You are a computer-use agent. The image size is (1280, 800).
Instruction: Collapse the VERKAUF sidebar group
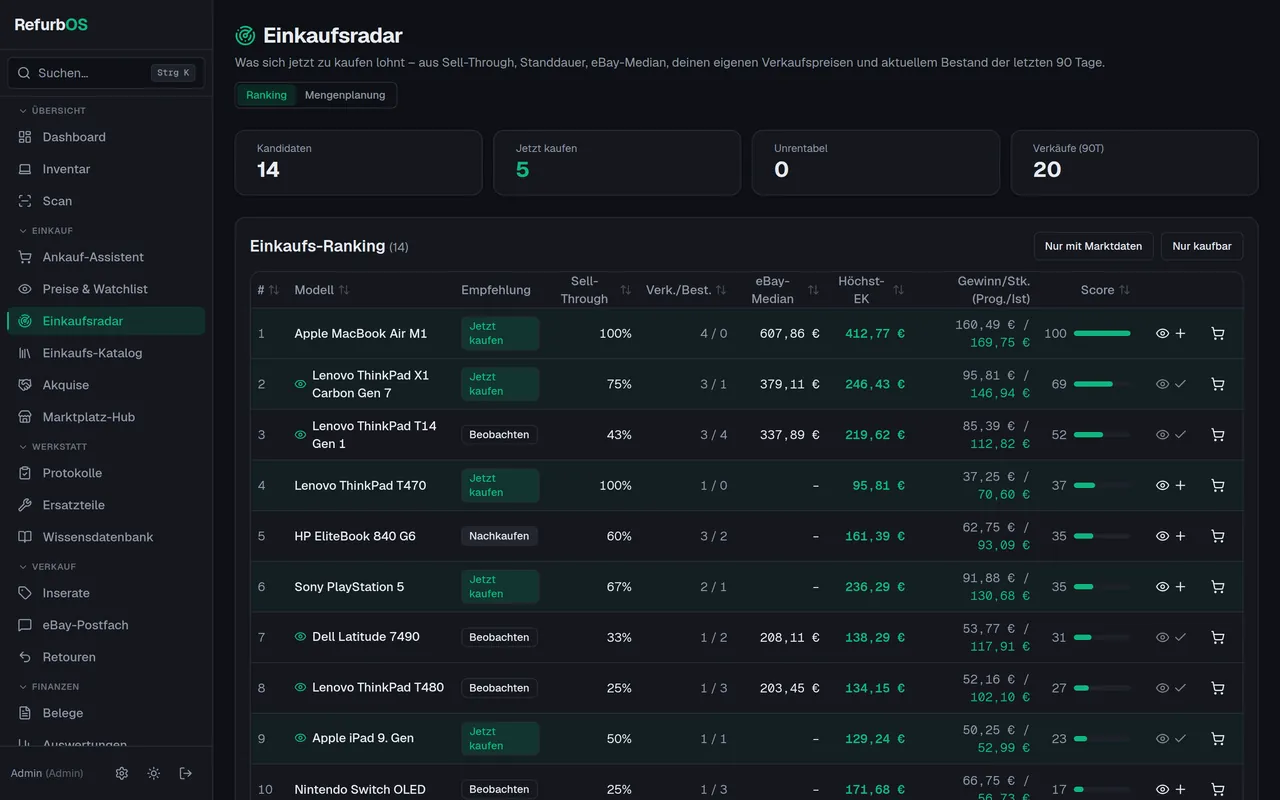[x=47, y=567]
